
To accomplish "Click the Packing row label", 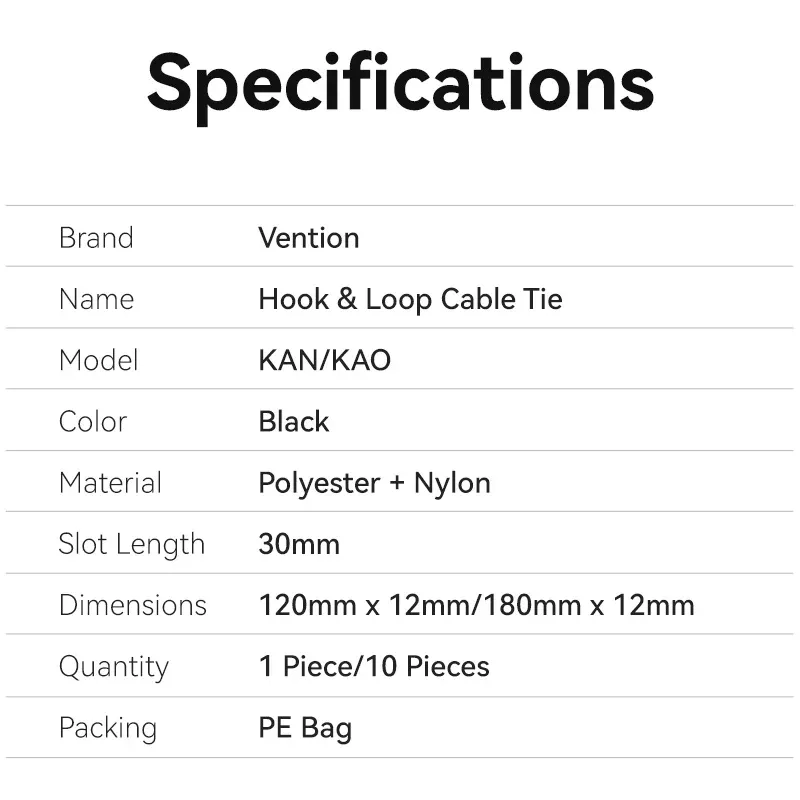I will [x=108, y=728].
